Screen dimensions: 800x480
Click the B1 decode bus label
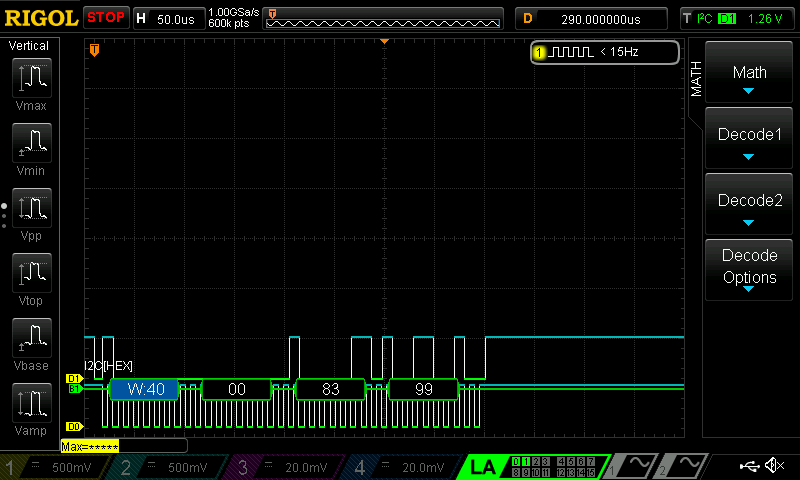click(74, 389)
